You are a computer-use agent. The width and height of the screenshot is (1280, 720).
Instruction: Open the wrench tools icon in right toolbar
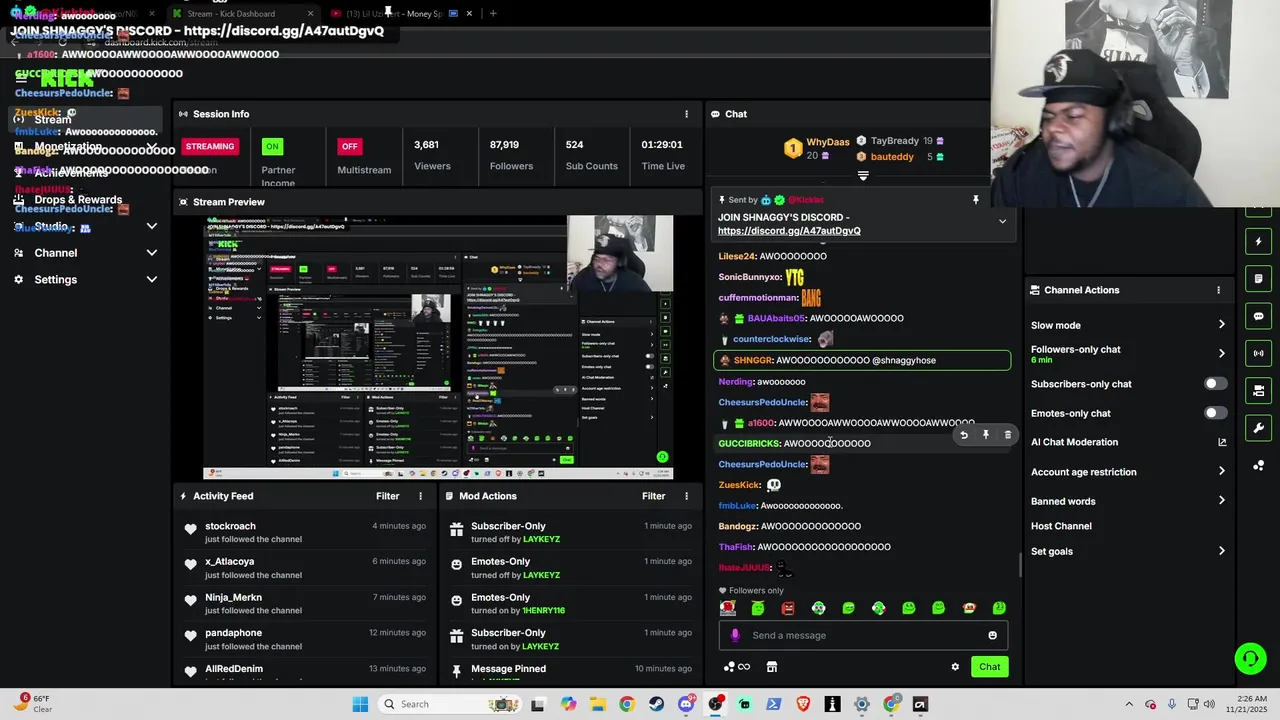1259,428
